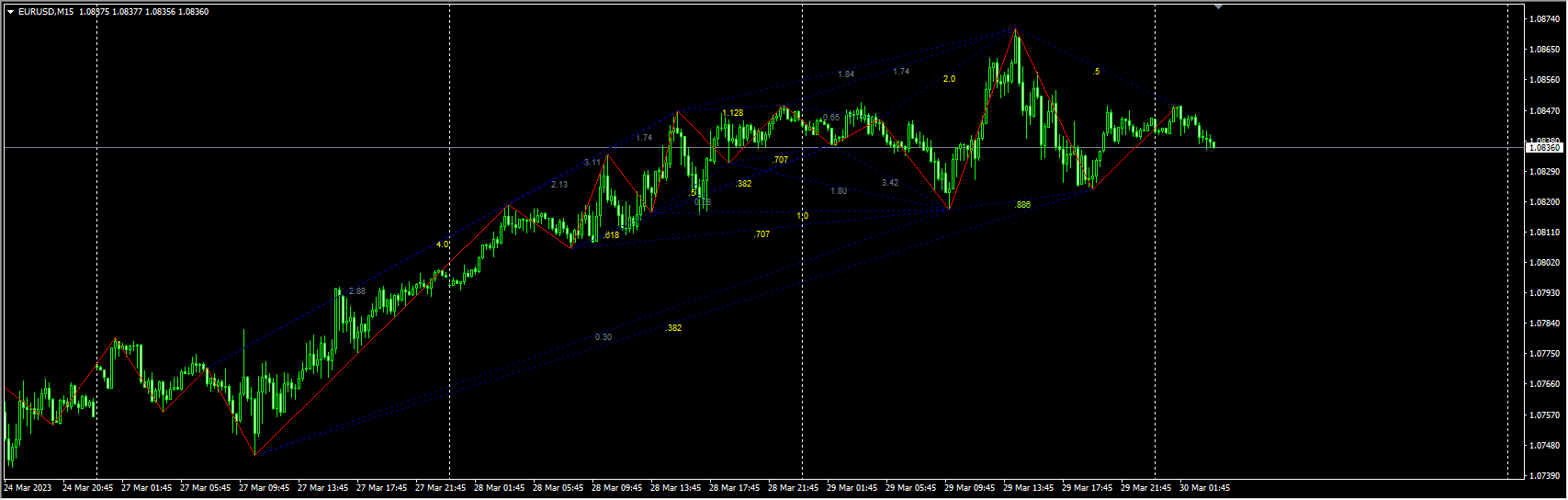
Task: Click the yellow 1.128 ratio label
Action: pyautogui.click(x=733, y=113)
